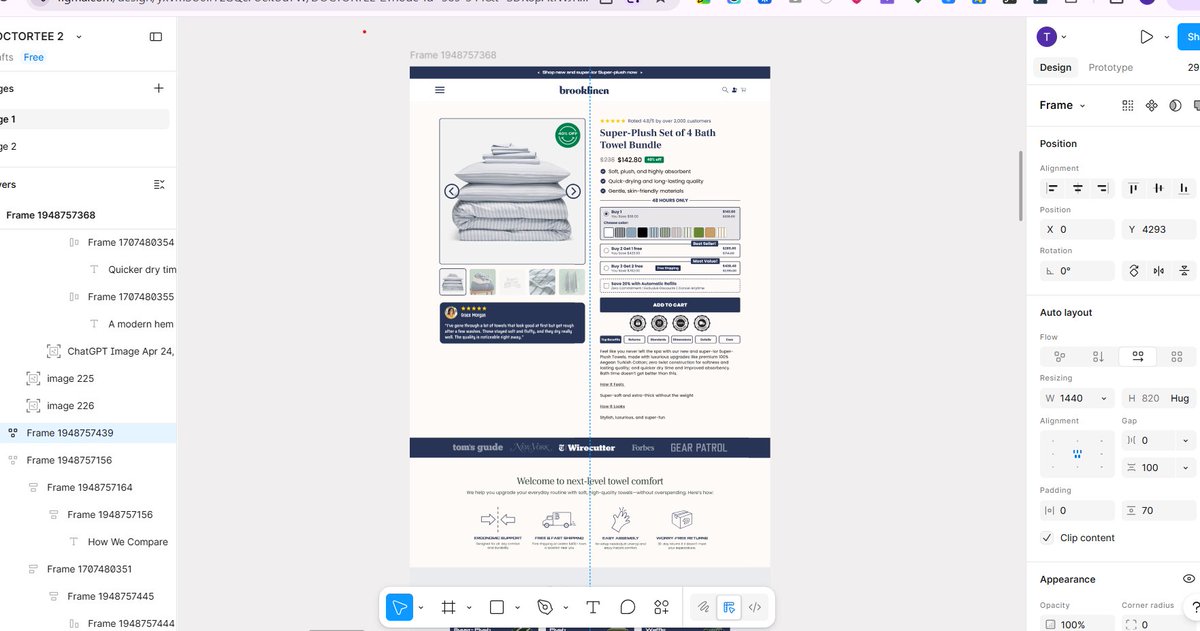The image size is (1200, 631).
Task: Click the Opacity 100% field
Action: [1077, 625]
